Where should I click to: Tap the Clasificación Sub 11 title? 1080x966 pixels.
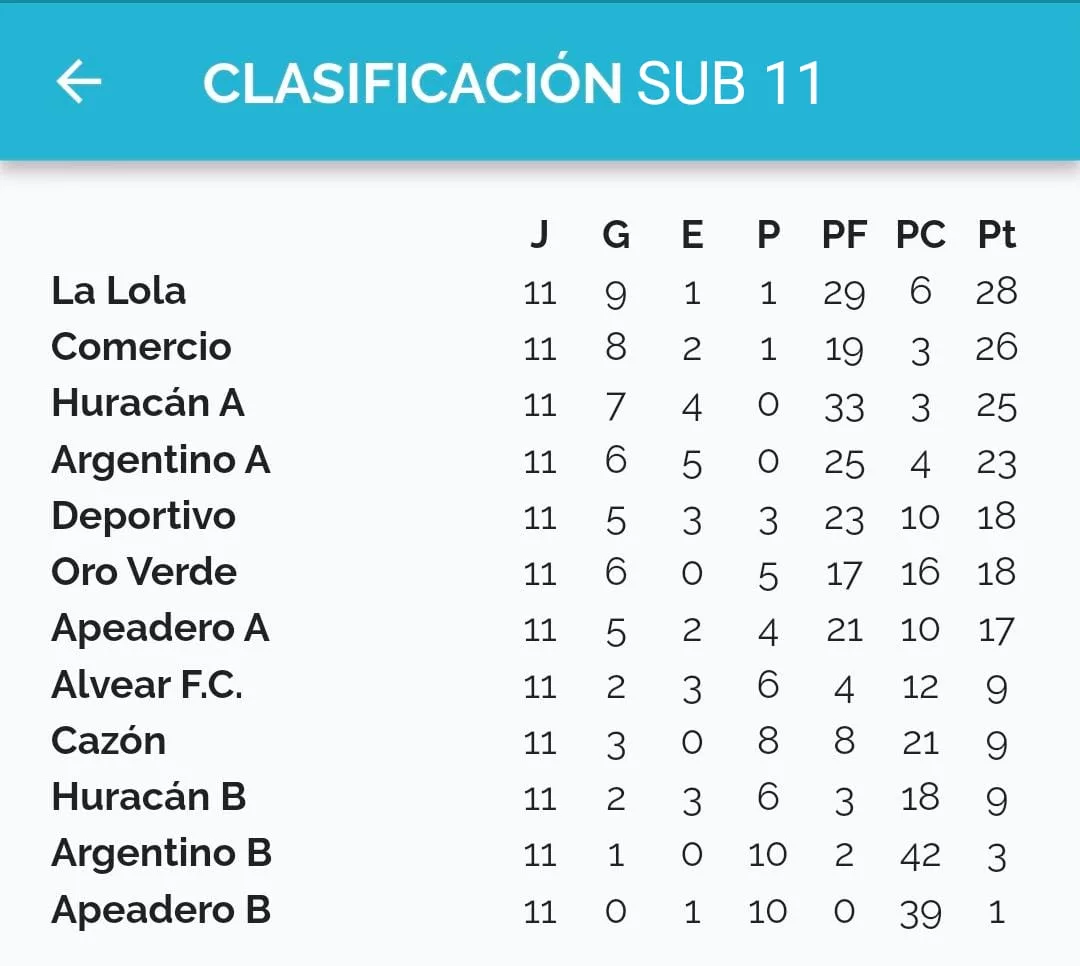(512, 83)
